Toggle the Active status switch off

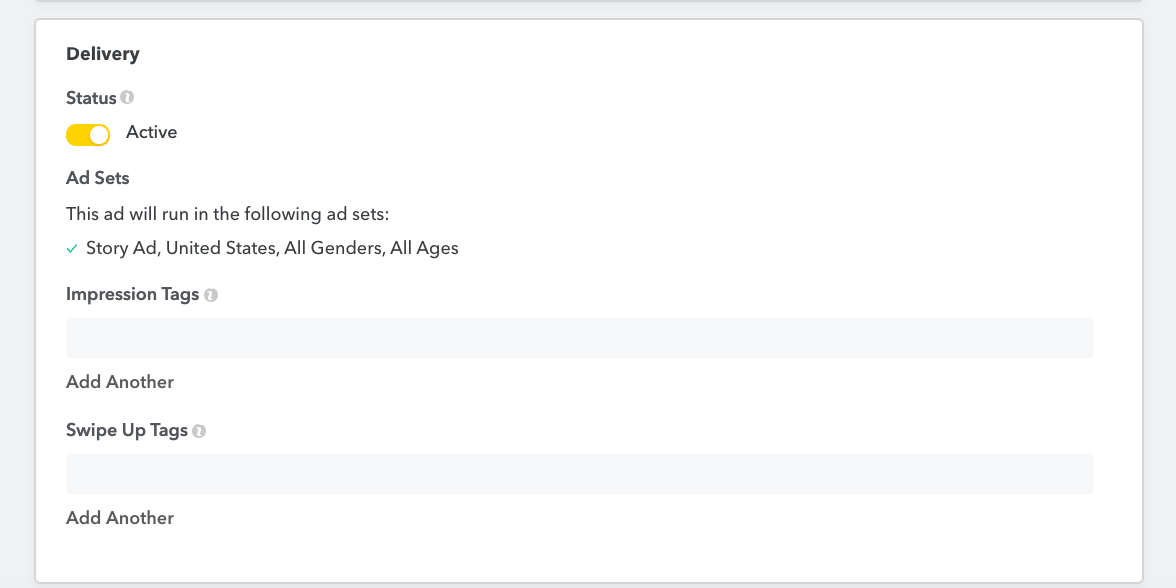pyautogui.click(x=88, y=134)
